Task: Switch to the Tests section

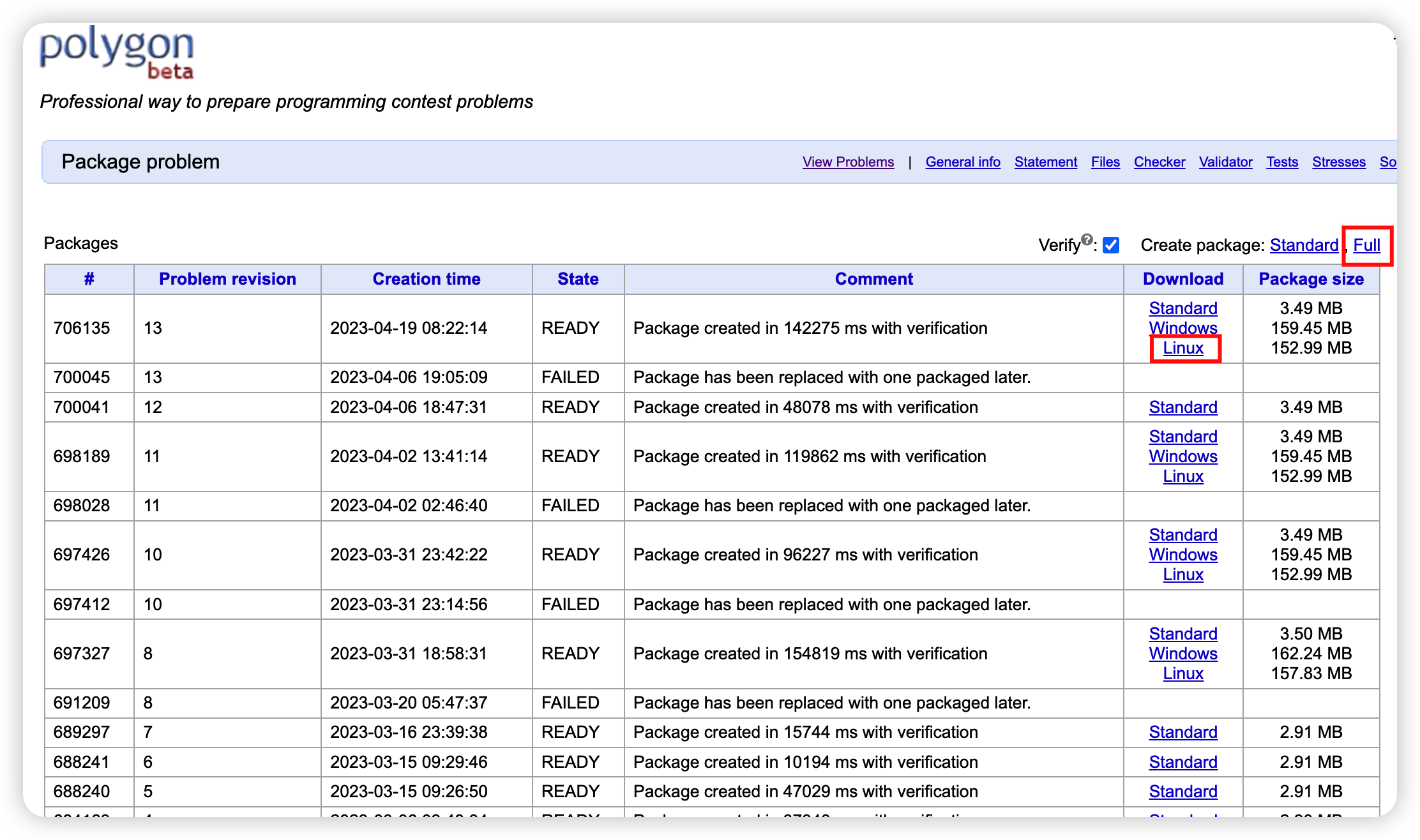Action: tap(1282, 162)
